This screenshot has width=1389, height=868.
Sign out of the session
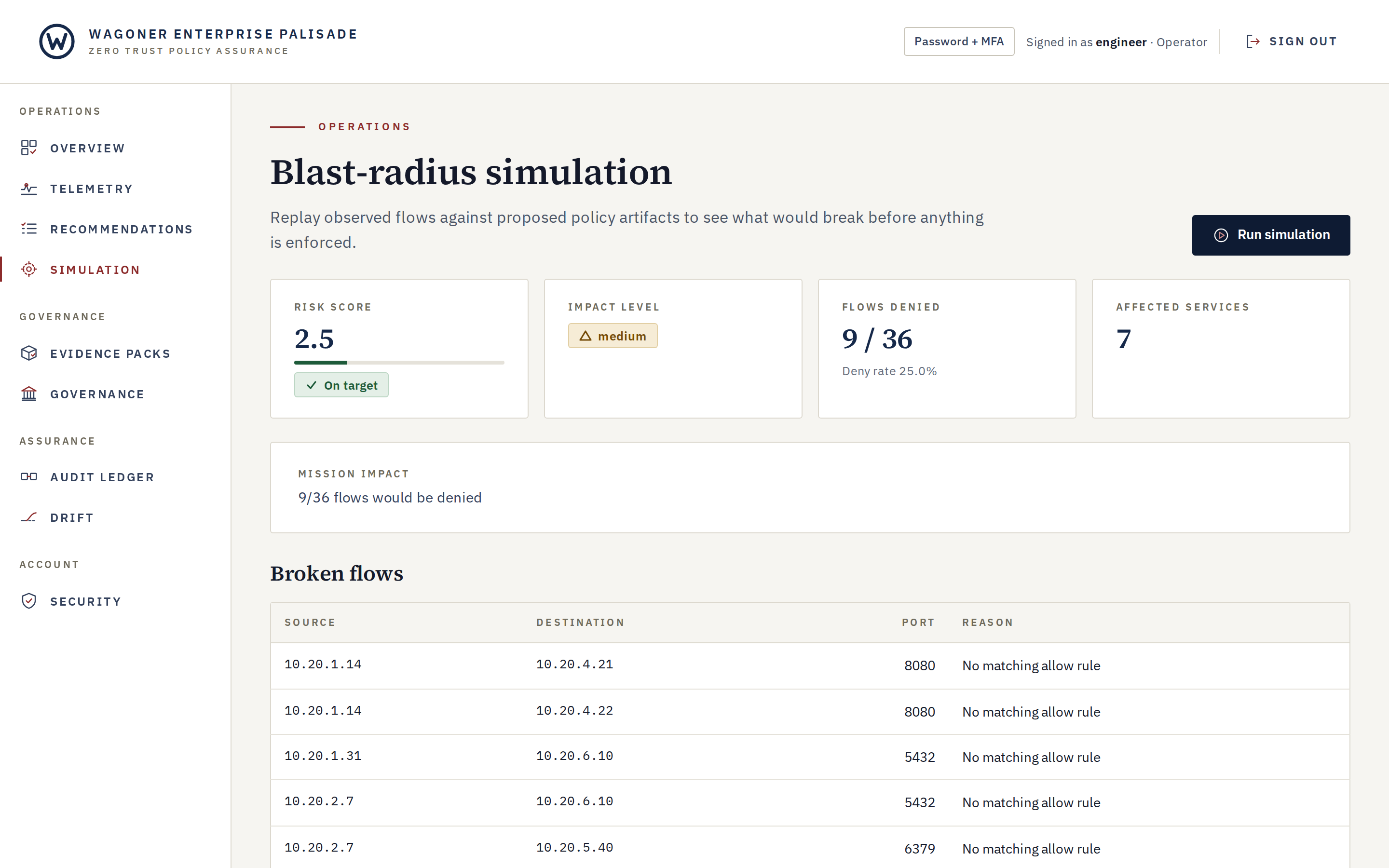[1292, 41]
